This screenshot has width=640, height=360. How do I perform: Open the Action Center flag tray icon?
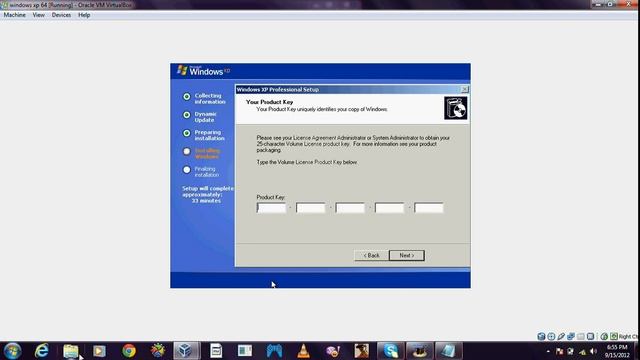coord(560,351)
